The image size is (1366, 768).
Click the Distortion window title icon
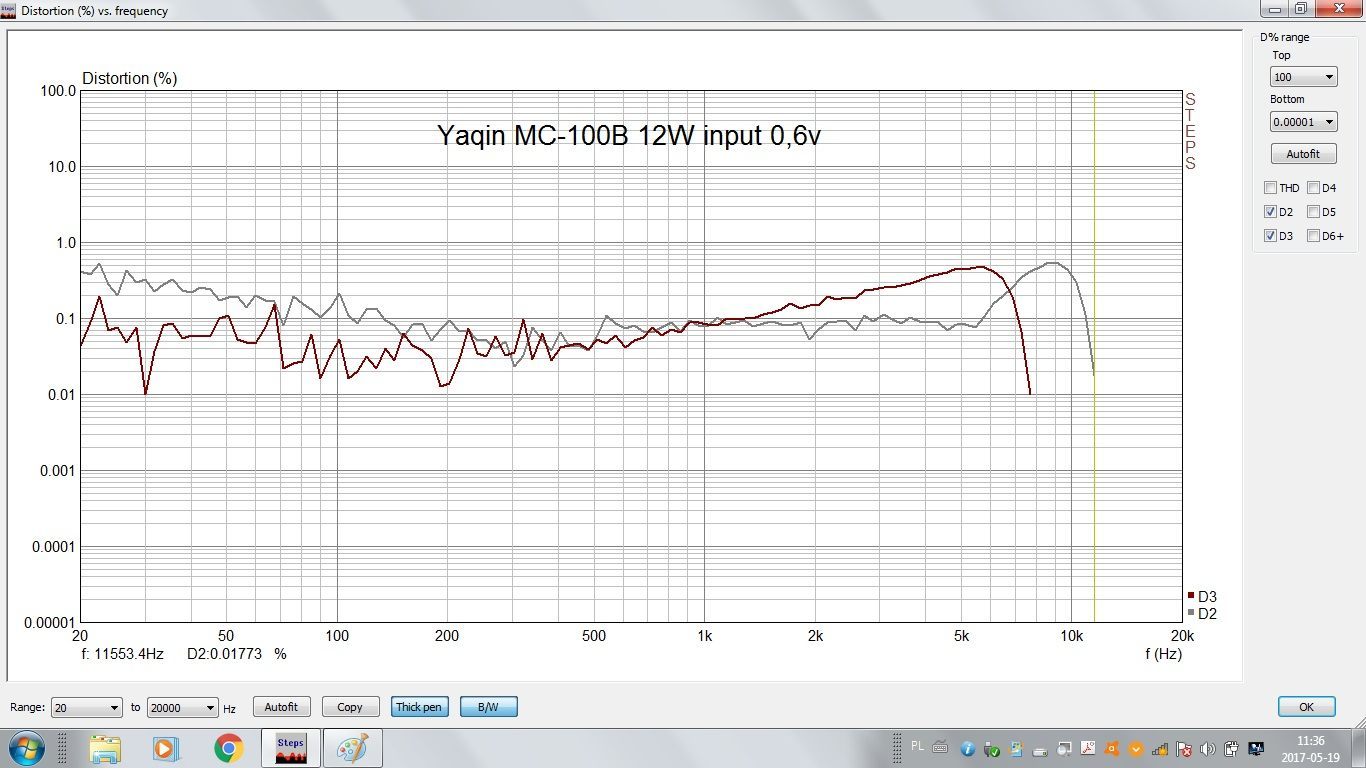pyautogui.click(x=9, y=10)
